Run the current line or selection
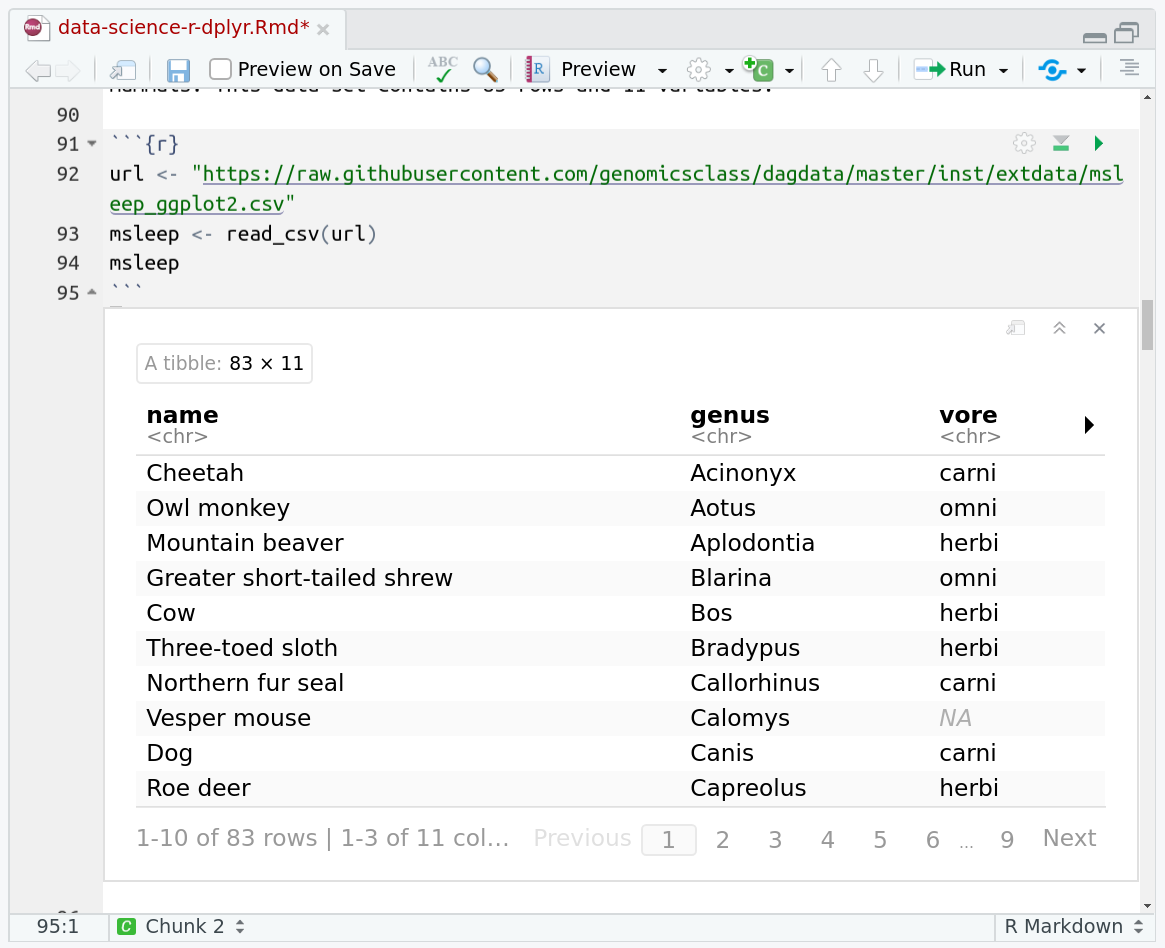This screenshot has height=948, width=1165. click(950, 70)
